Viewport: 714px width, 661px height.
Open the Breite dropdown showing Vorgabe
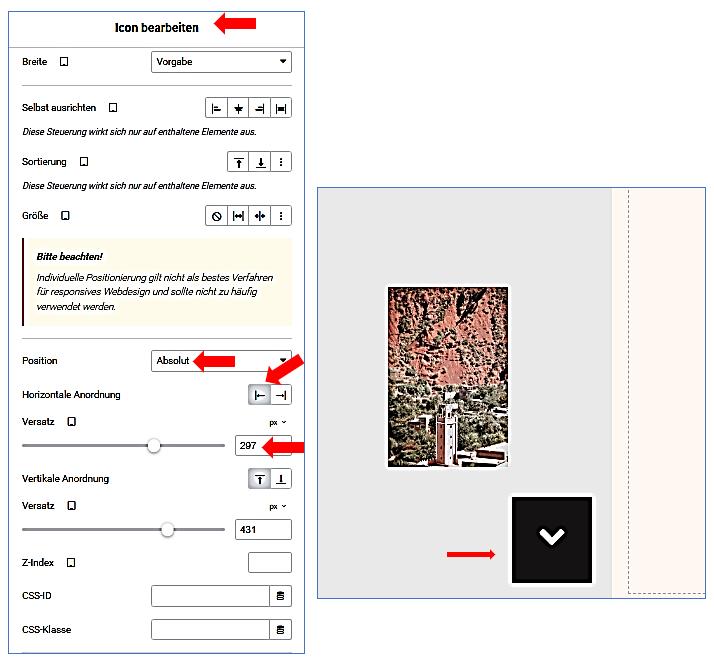pos(221,62)
